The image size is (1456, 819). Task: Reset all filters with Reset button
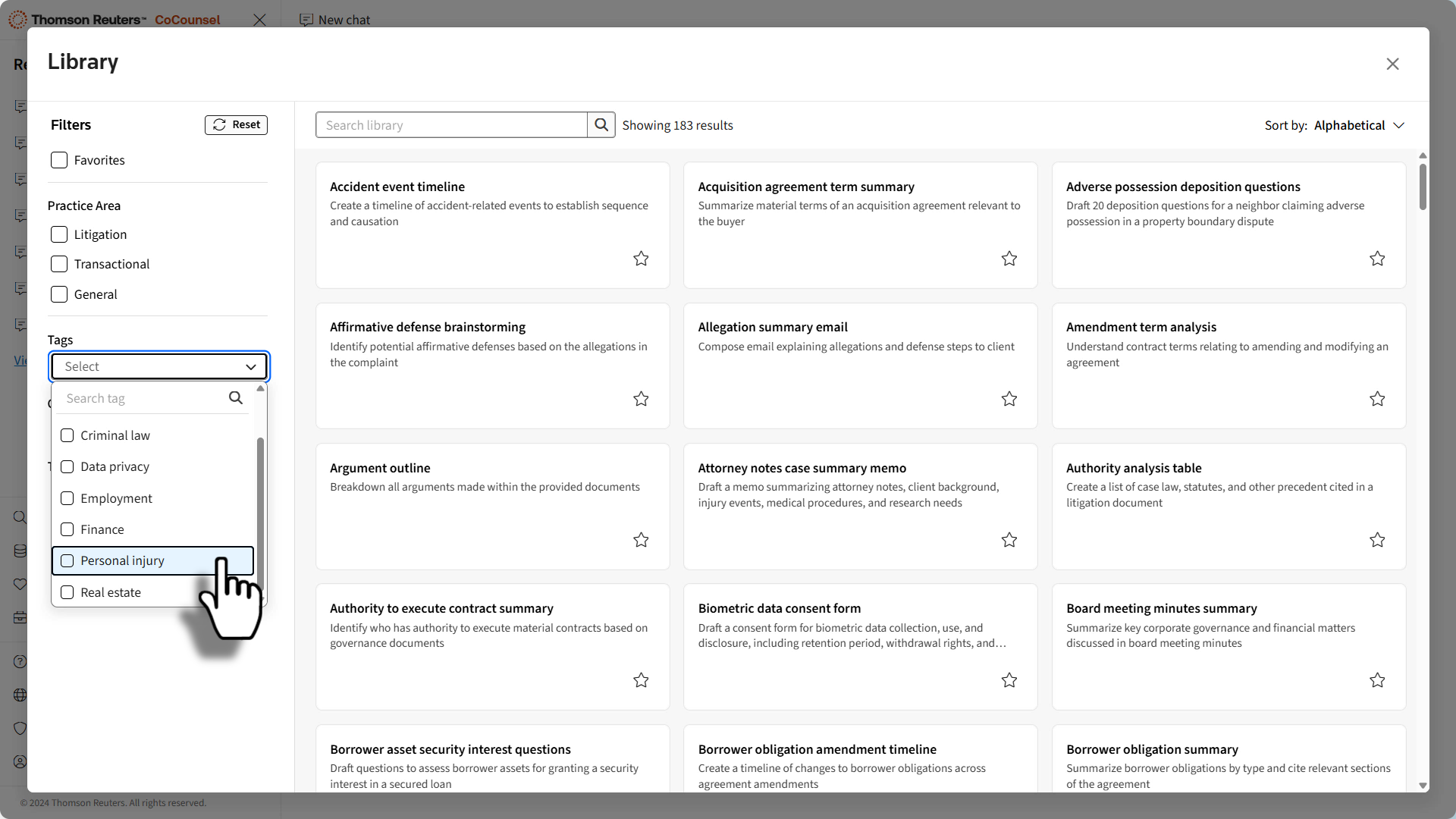(236, 125)
